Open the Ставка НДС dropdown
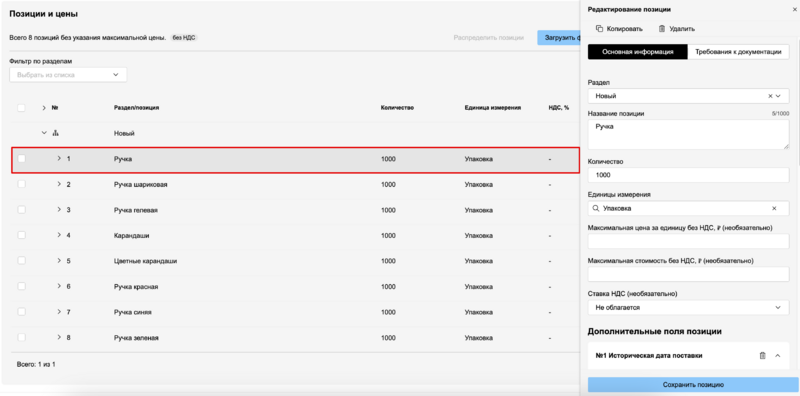The width and height of the screenshot is (800, 396). 688,308
